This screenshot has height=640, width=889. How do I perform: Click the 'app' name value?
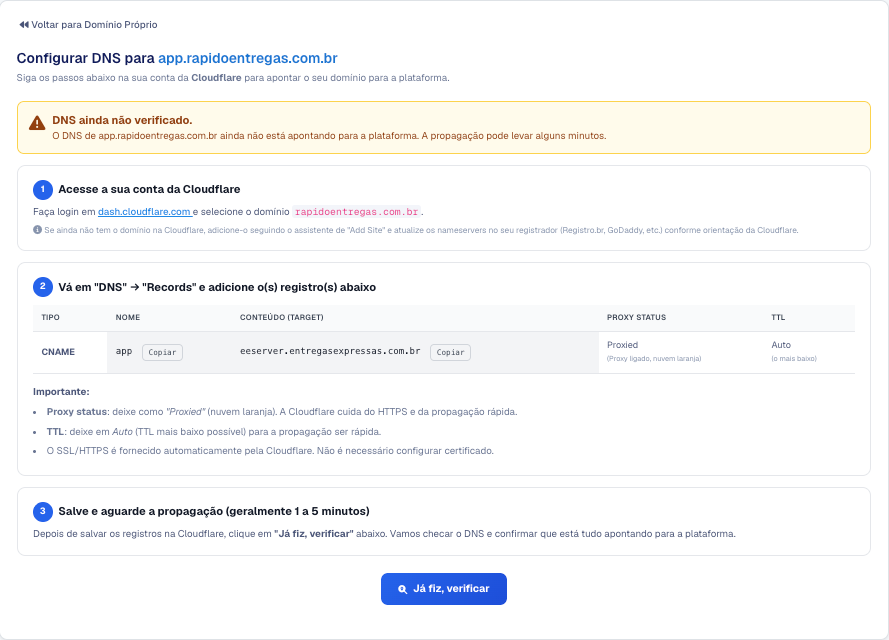(x=124, y=351)
